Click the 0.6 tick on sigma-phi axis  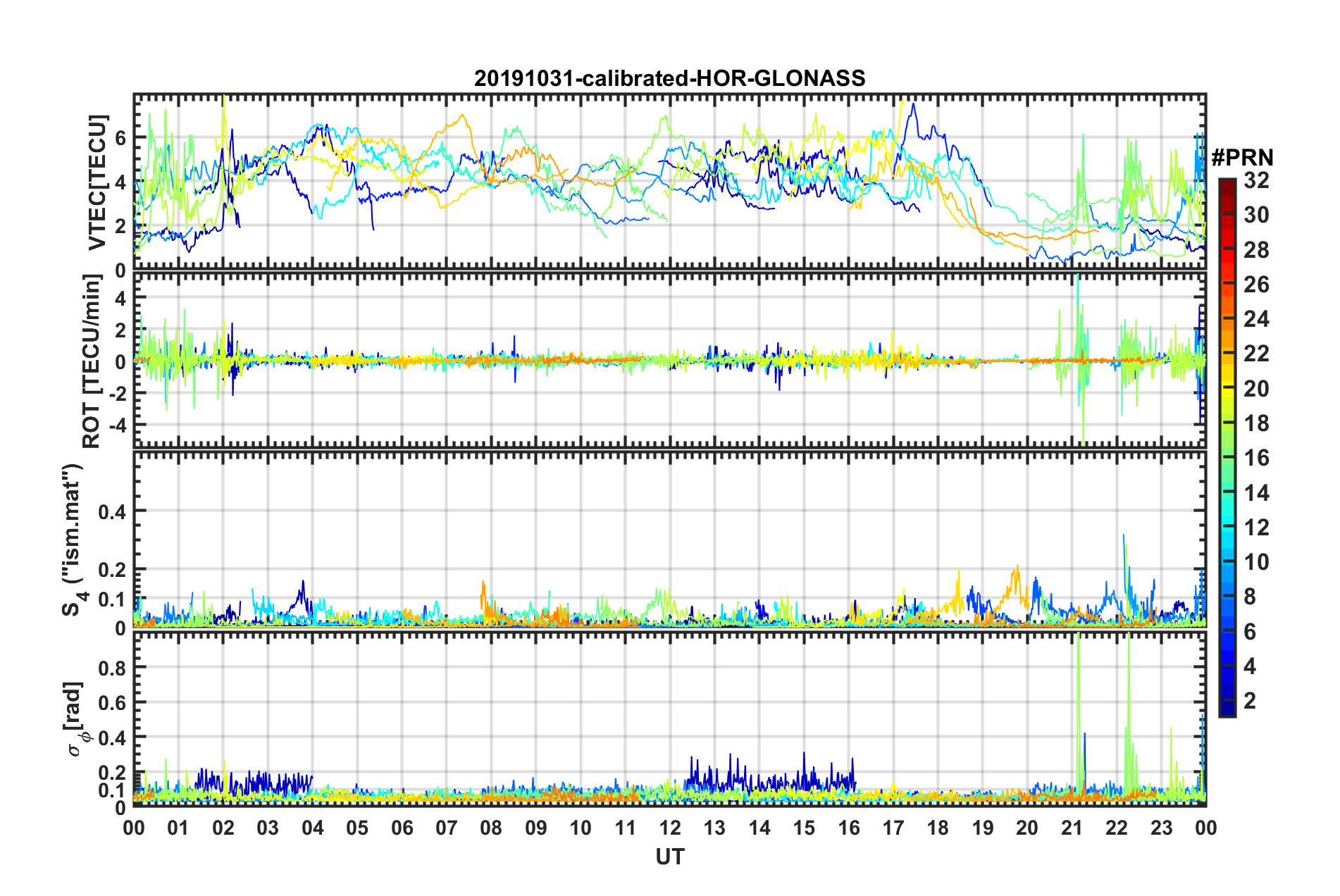(x=113, y=703)
